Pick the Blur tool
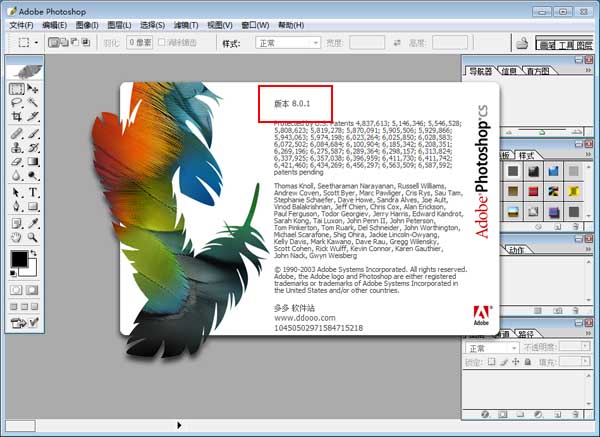600x437 pixels. [x=16, y=176]
